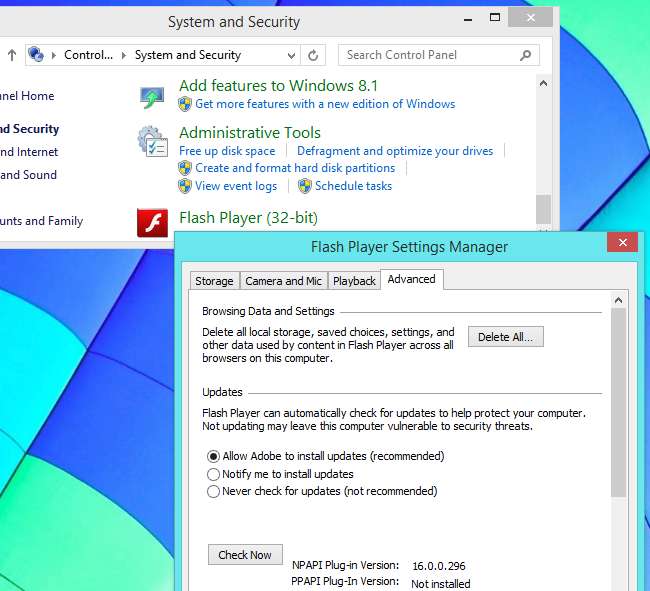The height and width of the screenshot is (591, 650).
Task: Click the Check Now button
Action: 245,555
